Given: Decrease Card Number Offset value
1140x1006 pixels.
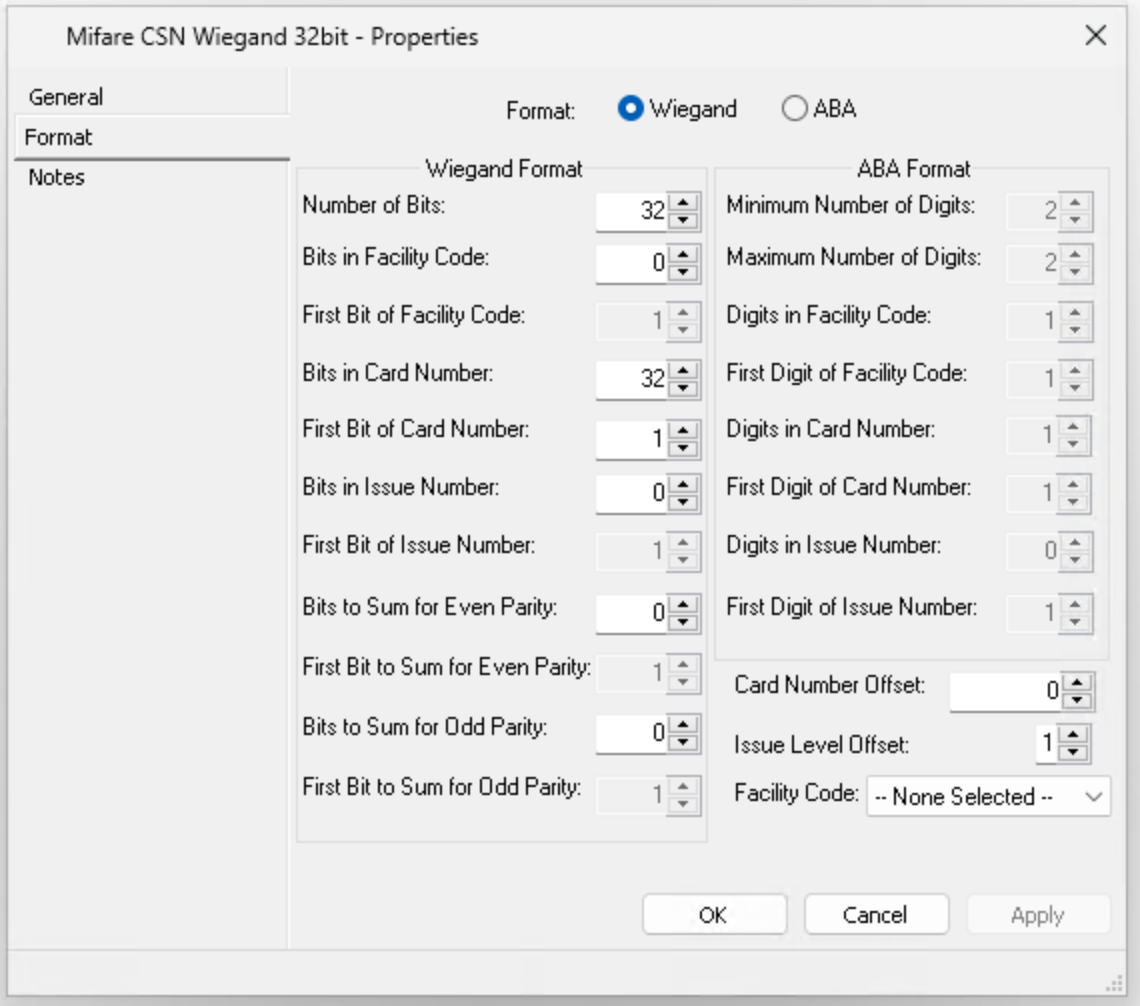Looking at the screenshot, I should (x=1077, y=700).
